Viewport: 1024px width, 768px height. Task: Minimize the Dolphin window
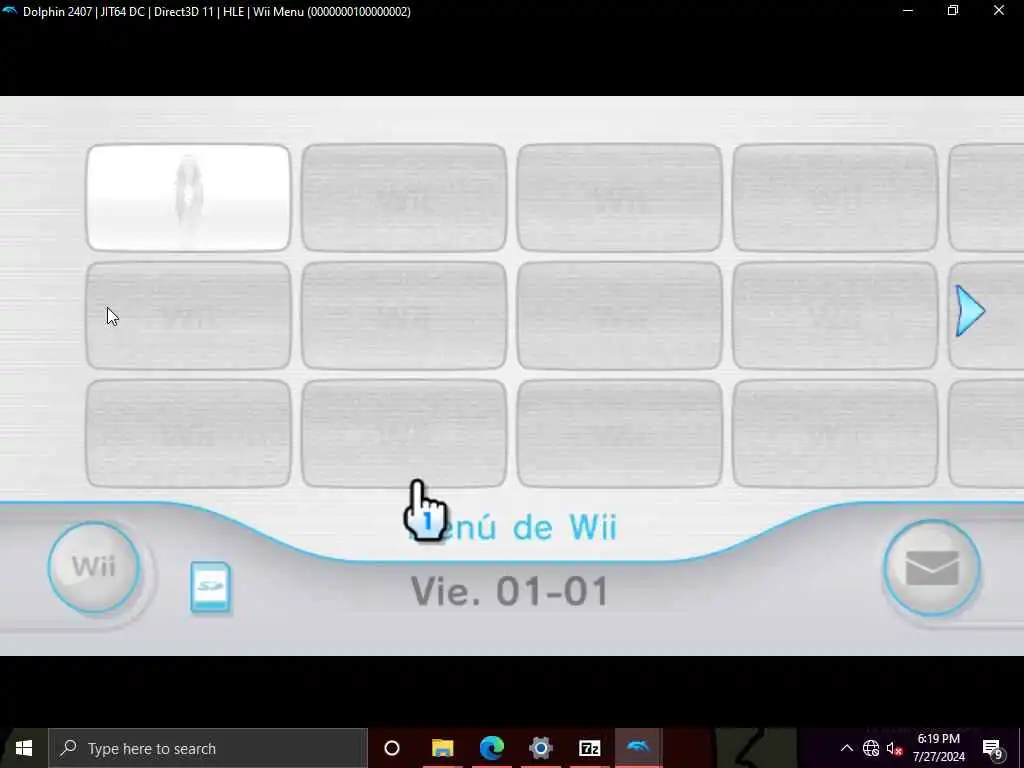point(908,10)
